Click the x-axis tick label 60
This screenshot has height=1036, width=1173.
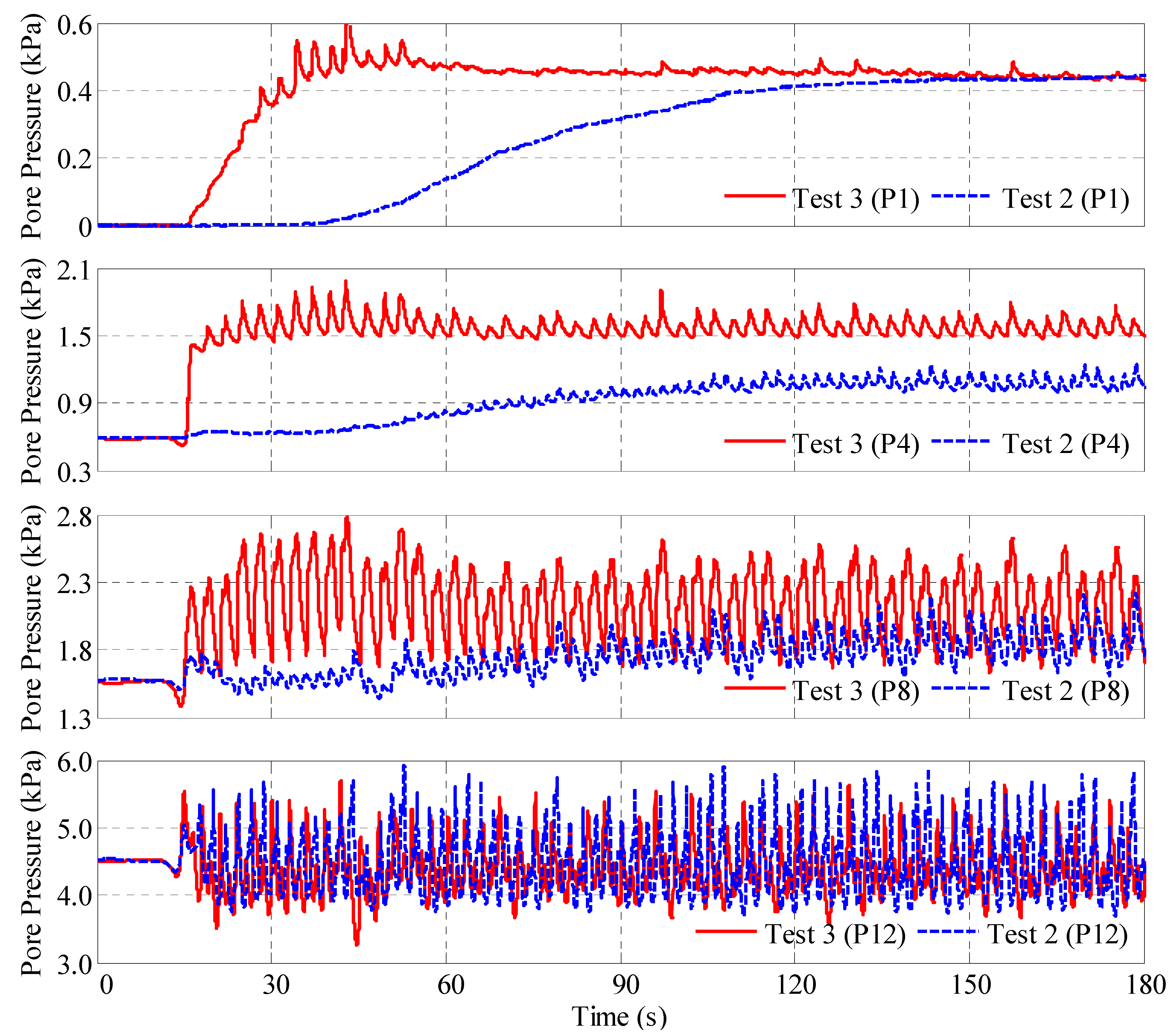(451, 985)
